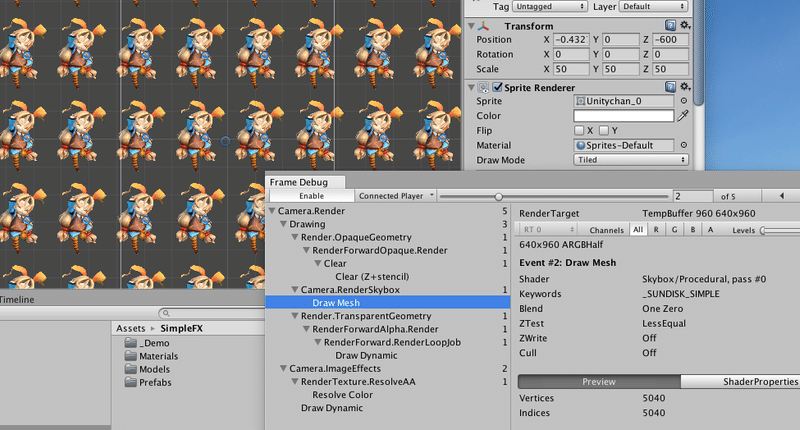Toggle the Sprite Renderer enabled checkbox
Viewport: 800px width, 430px height.
[x=497, y=87]
